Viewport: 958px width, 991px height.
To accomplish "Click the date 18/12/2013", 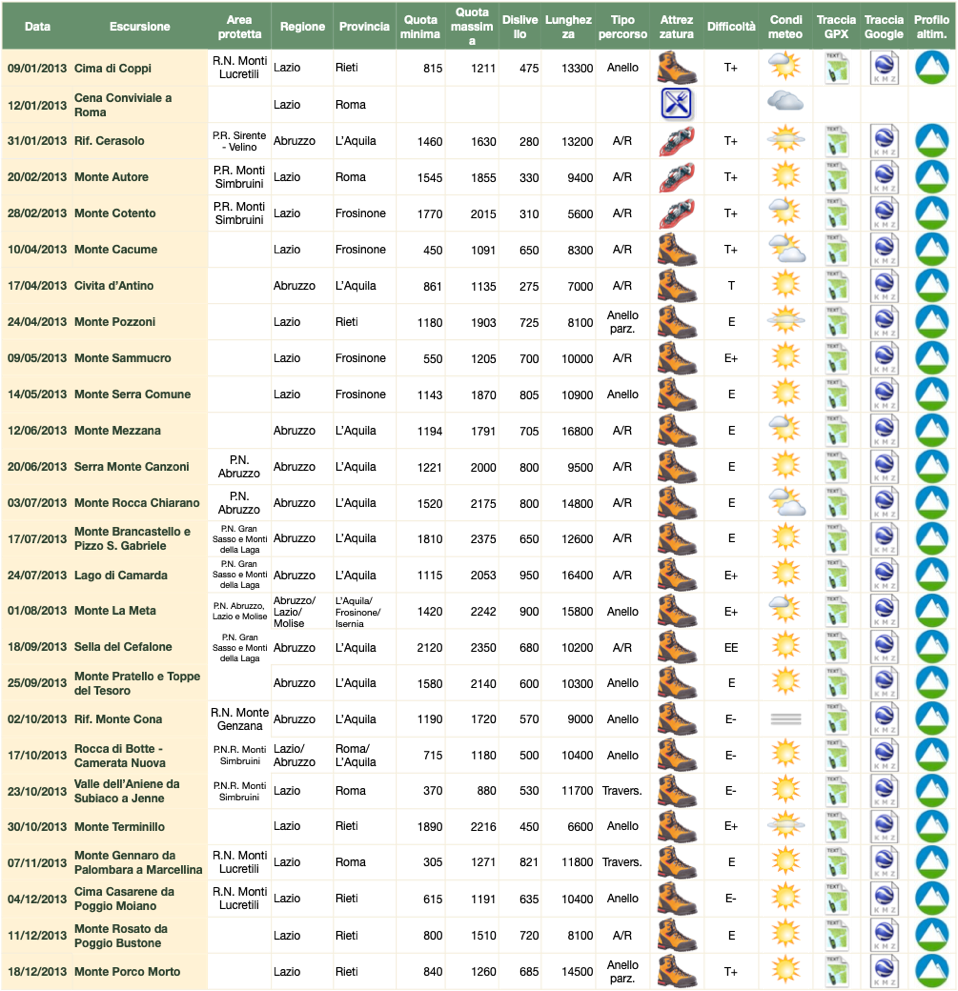I will click(x=37, y=971).
